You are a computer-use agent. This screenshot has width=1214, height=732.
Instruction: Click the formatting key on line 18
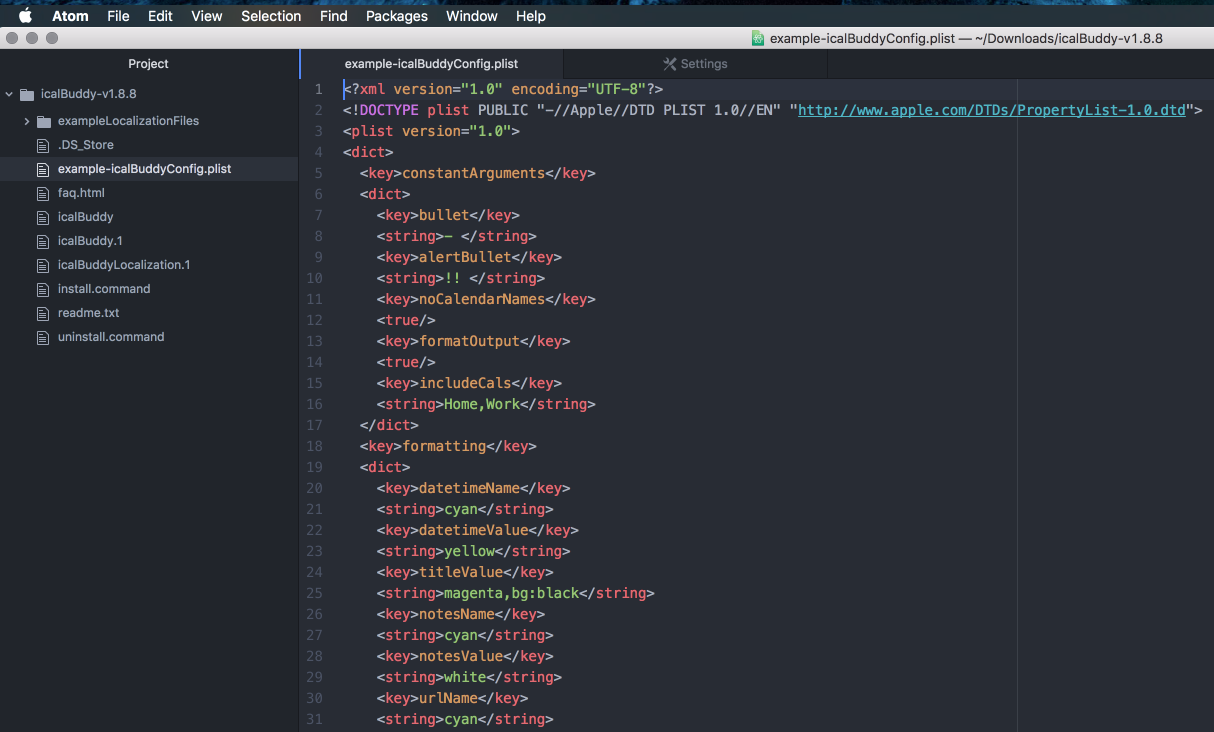pyautogui.click(x=444, y=446)
